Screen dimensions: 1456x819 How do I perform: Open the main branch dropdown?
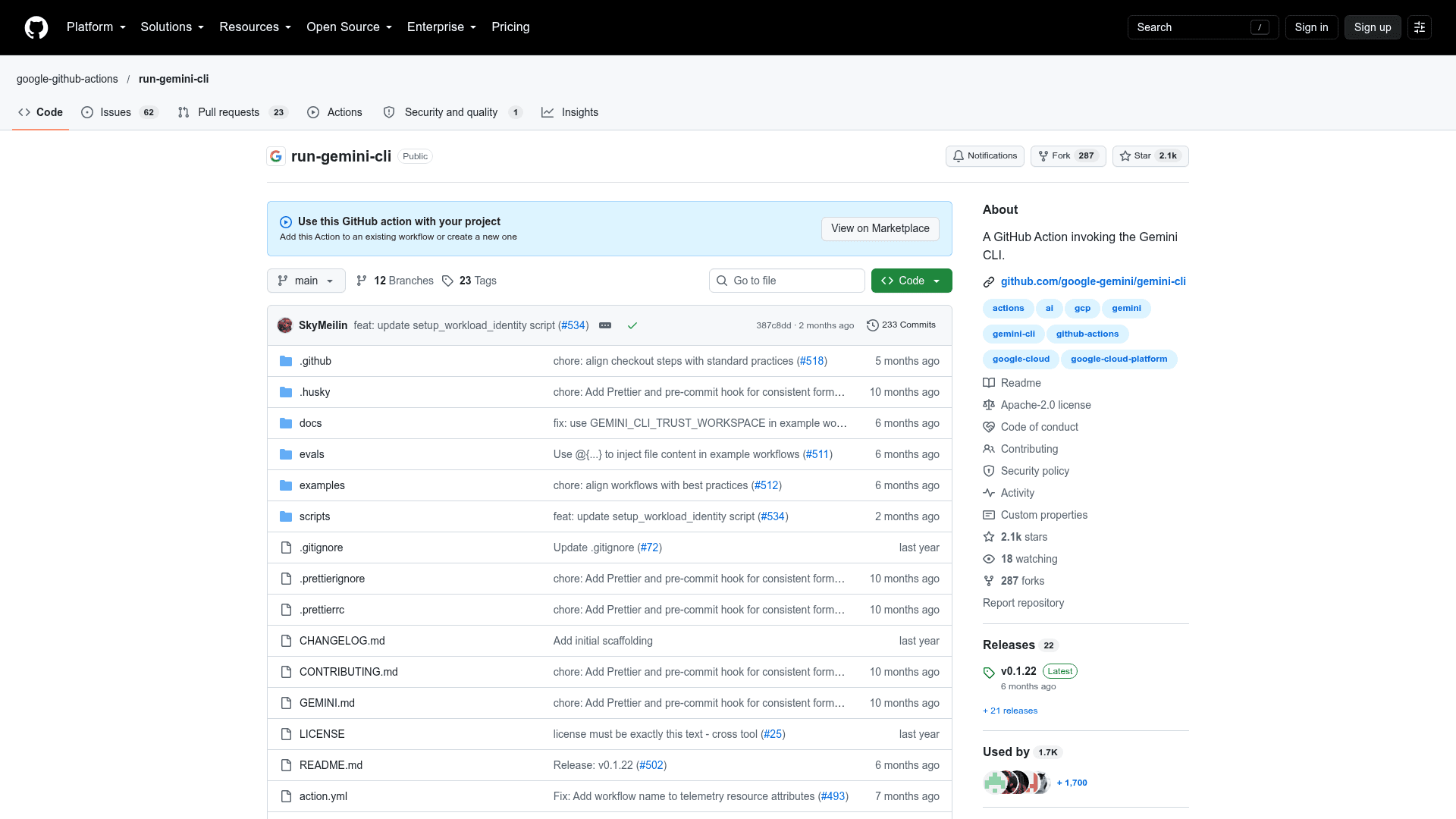(x=306, y=281)
